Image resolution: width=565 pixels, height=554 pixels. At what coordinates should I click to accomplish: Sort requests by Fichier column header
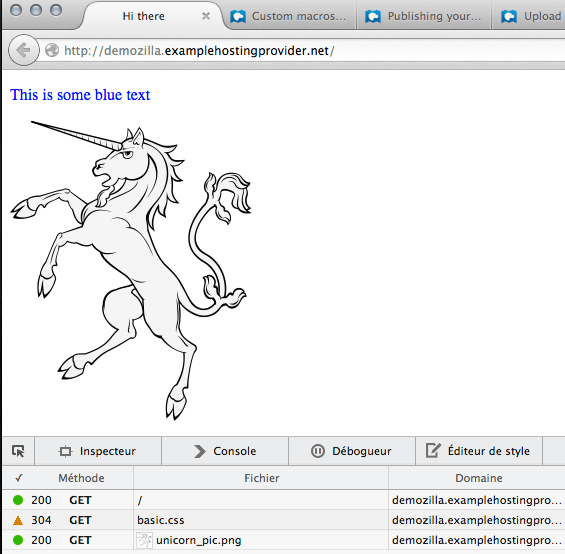(x=262, y=478)
